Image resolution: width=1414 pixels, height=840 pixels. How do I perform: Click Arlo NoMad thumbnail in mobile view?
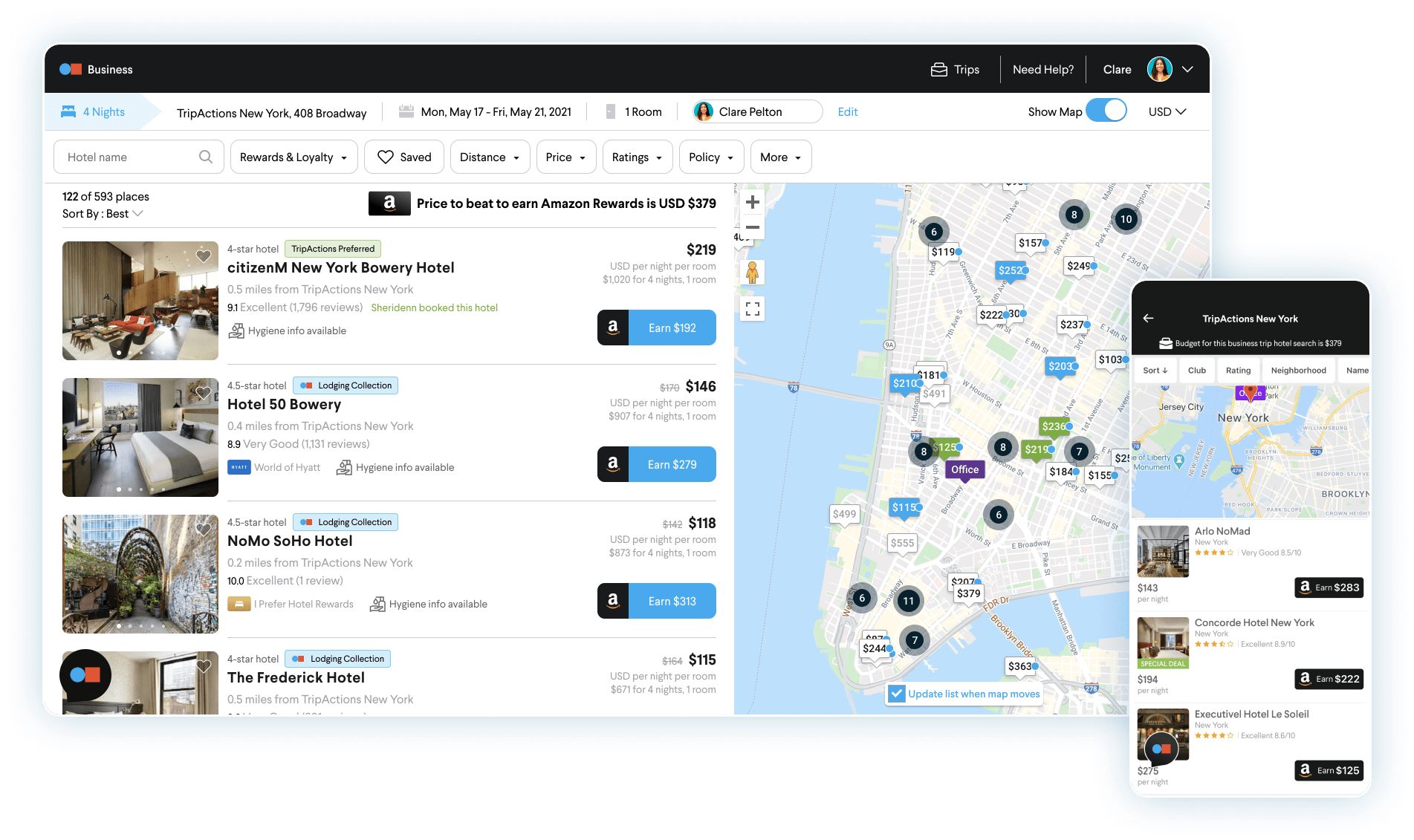pyautogui.click(x=1163, y=551)
